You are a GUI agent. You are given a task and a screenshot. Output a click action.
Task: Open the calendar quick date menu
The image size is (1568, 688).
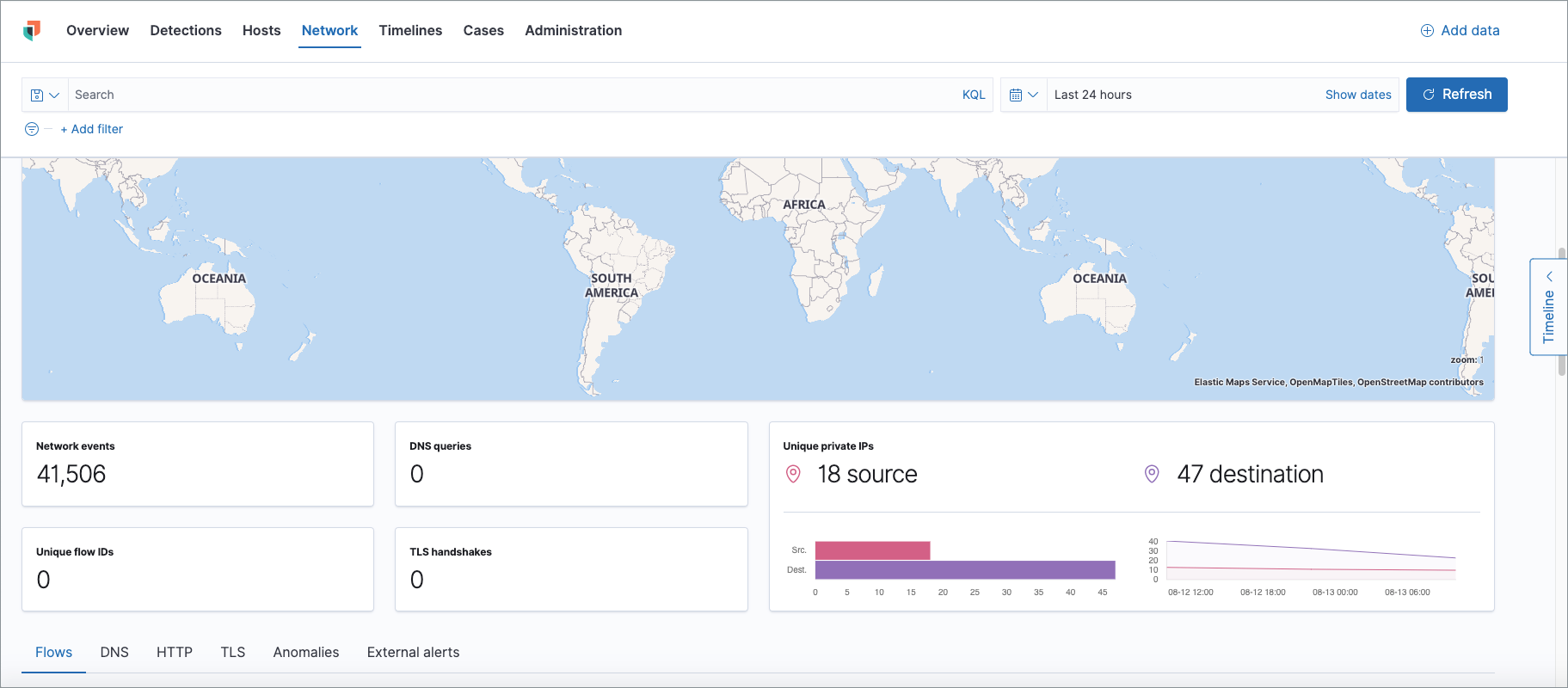(1024, 95)
